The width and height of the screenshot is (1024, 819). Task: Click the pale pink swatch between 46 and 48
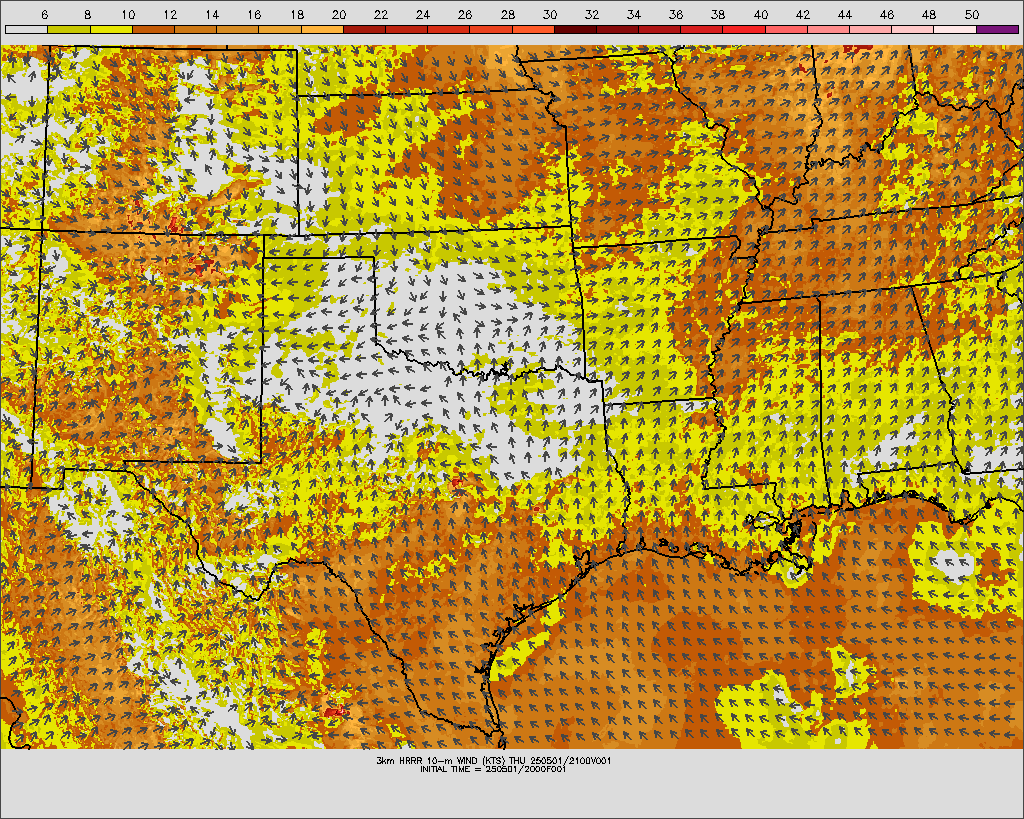(x=912, y=29)
